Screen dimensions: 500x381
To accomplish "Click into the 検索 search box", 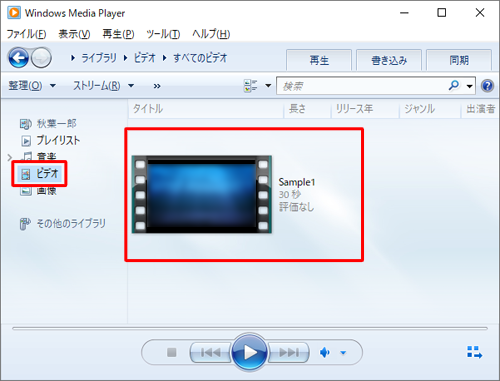I will (x=362, y=86).
